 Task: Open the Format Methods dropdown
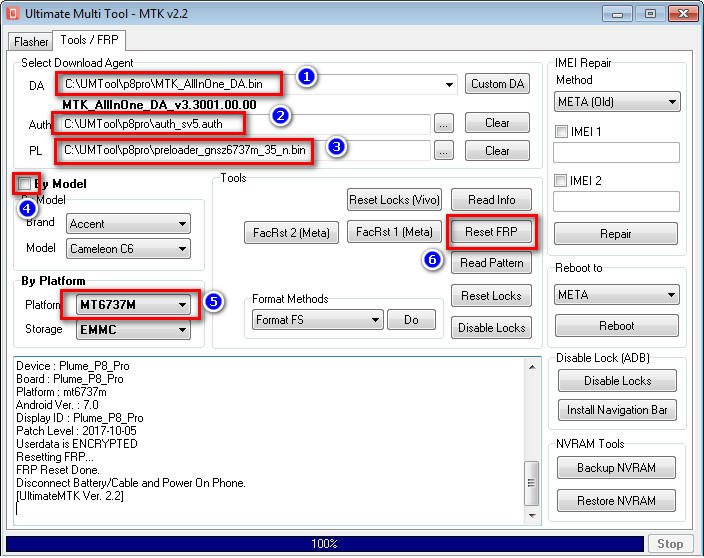317,320
